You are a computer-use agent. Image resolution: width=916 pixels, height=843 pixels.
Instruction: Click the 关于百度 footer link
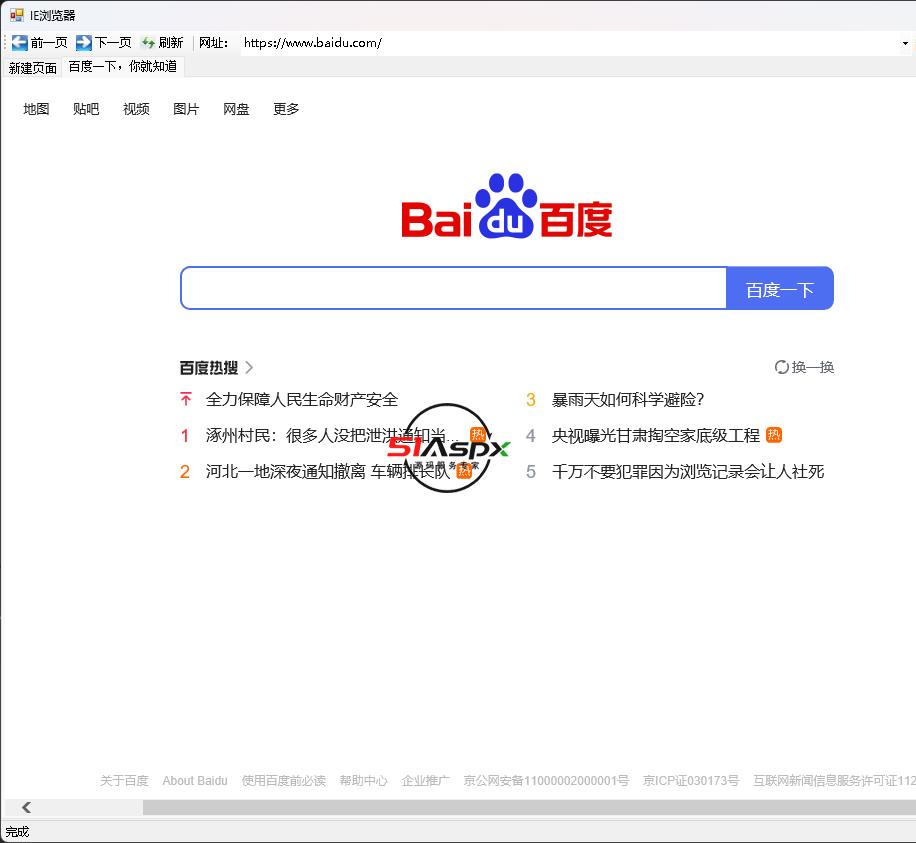click(x=124, y=780)
